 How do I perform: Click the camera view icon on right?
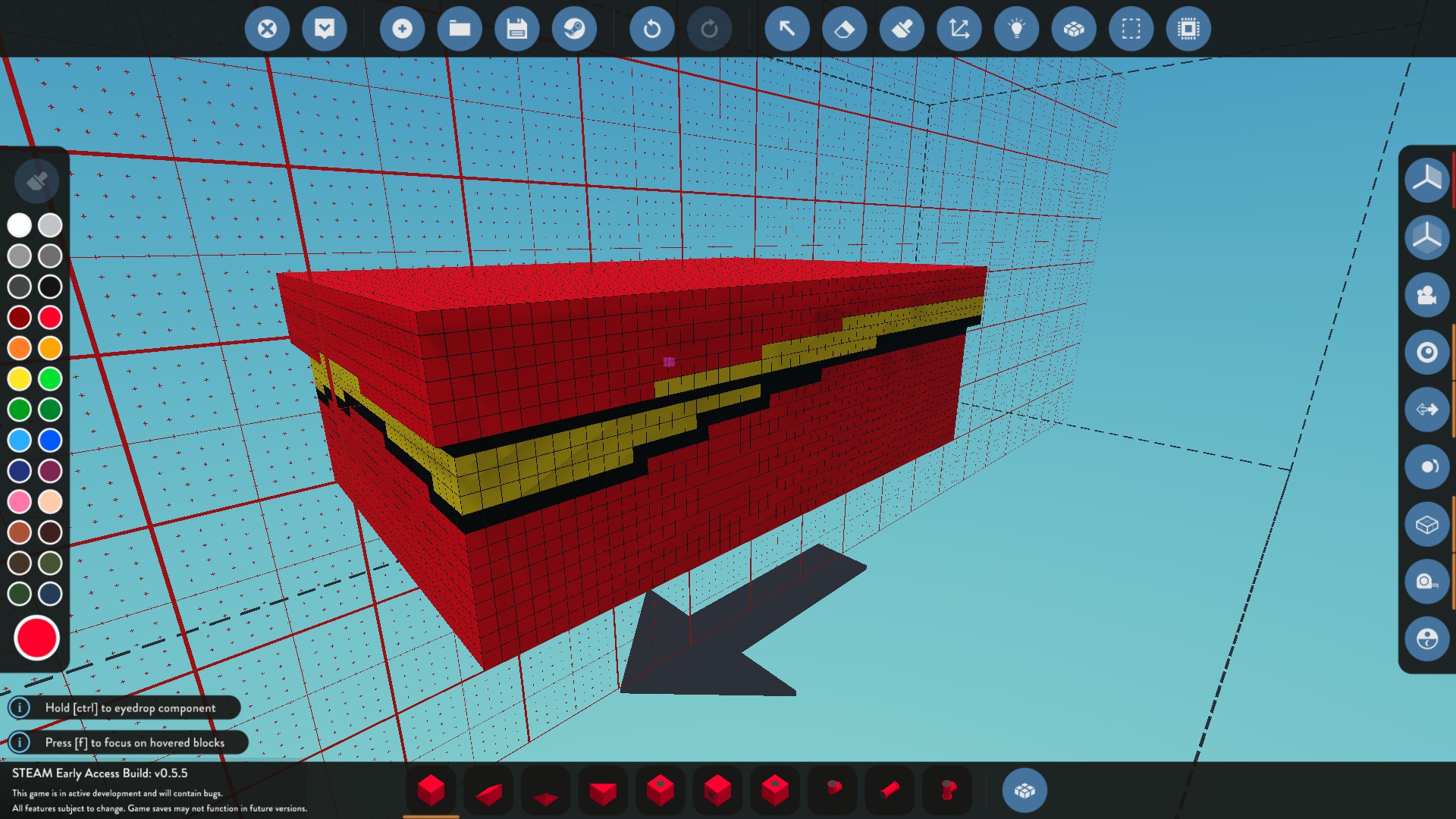point(1426,295)
